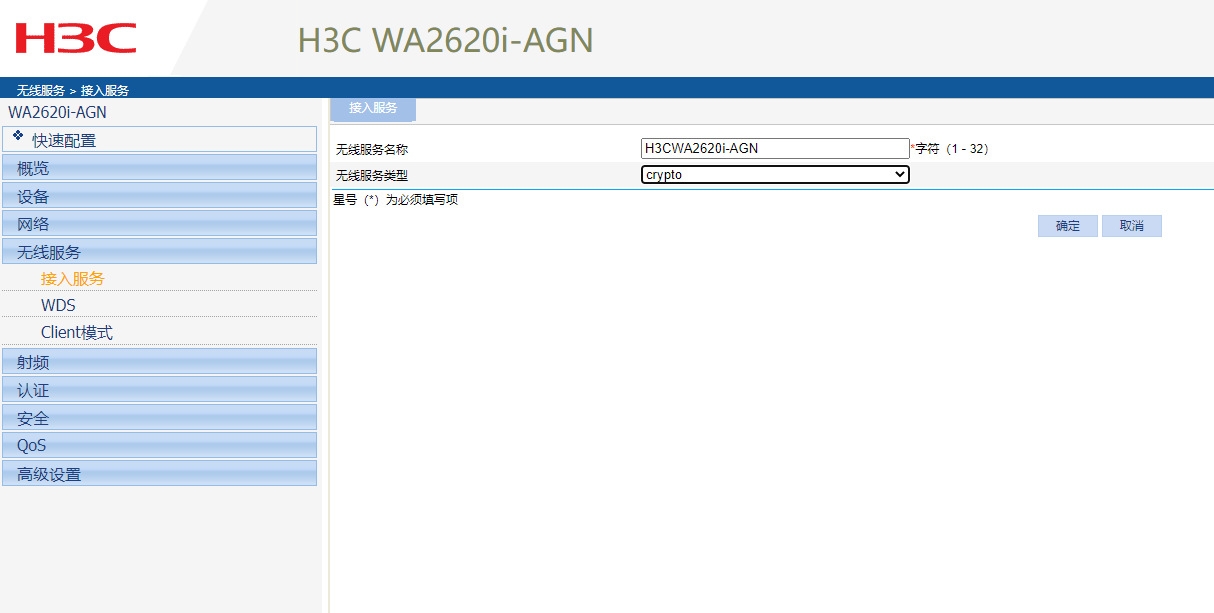
Task: Click the 无线服务名称 input field
Action: coord(775,147)
